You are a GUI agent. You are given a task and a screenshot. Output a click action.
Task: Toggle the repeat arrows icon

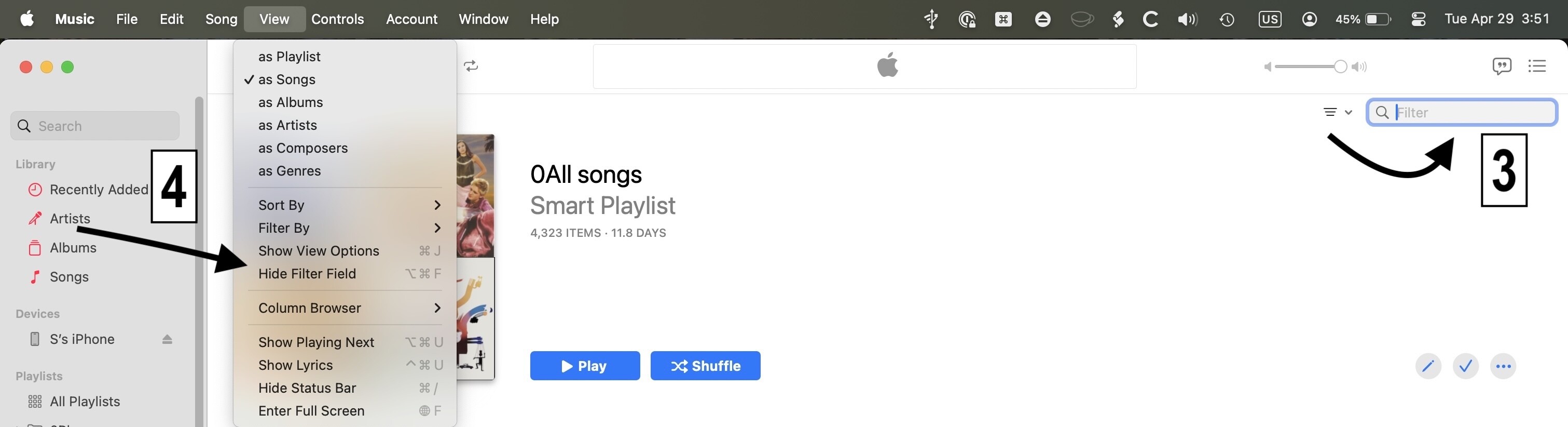[x=471, y=66]
